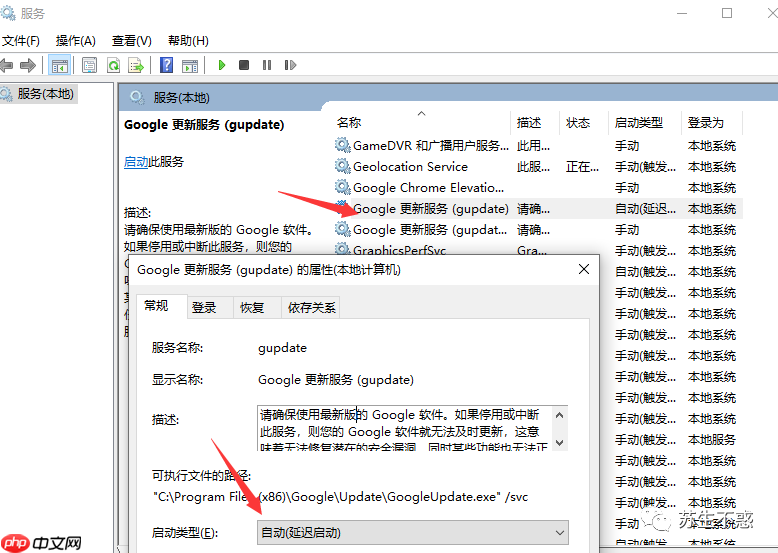Restart service with the restart icon

[290, 65]
